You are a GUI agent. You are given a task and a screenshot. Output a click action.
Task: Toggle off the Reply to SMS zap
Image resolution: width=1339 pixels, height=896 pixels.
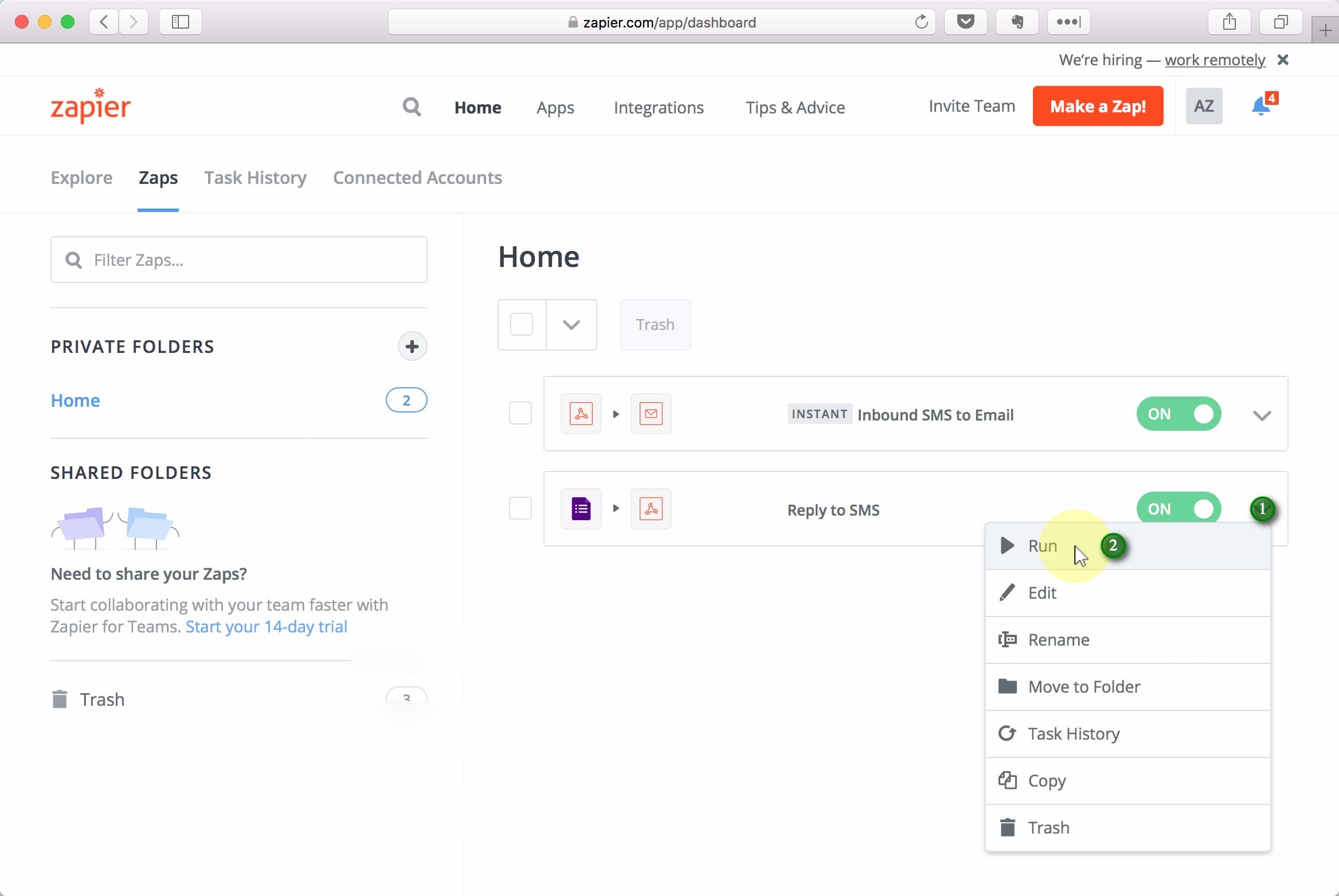coord(1179,509)
